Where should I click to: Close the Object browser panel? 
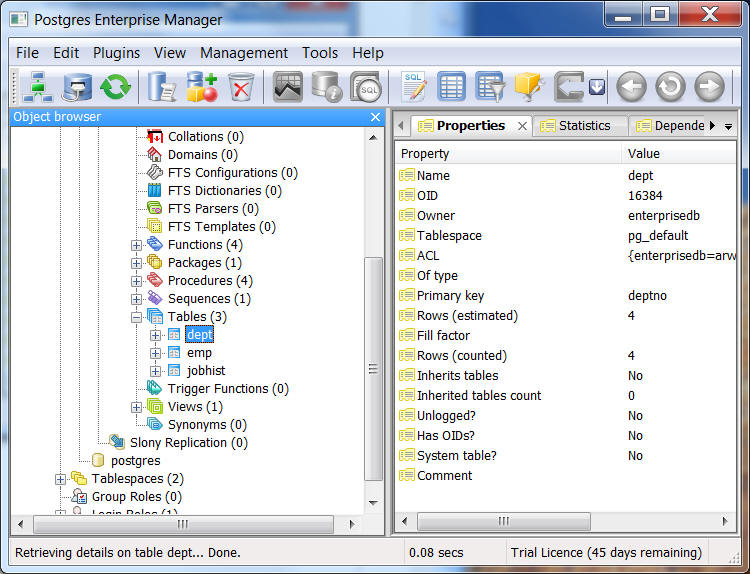(375, 117)
